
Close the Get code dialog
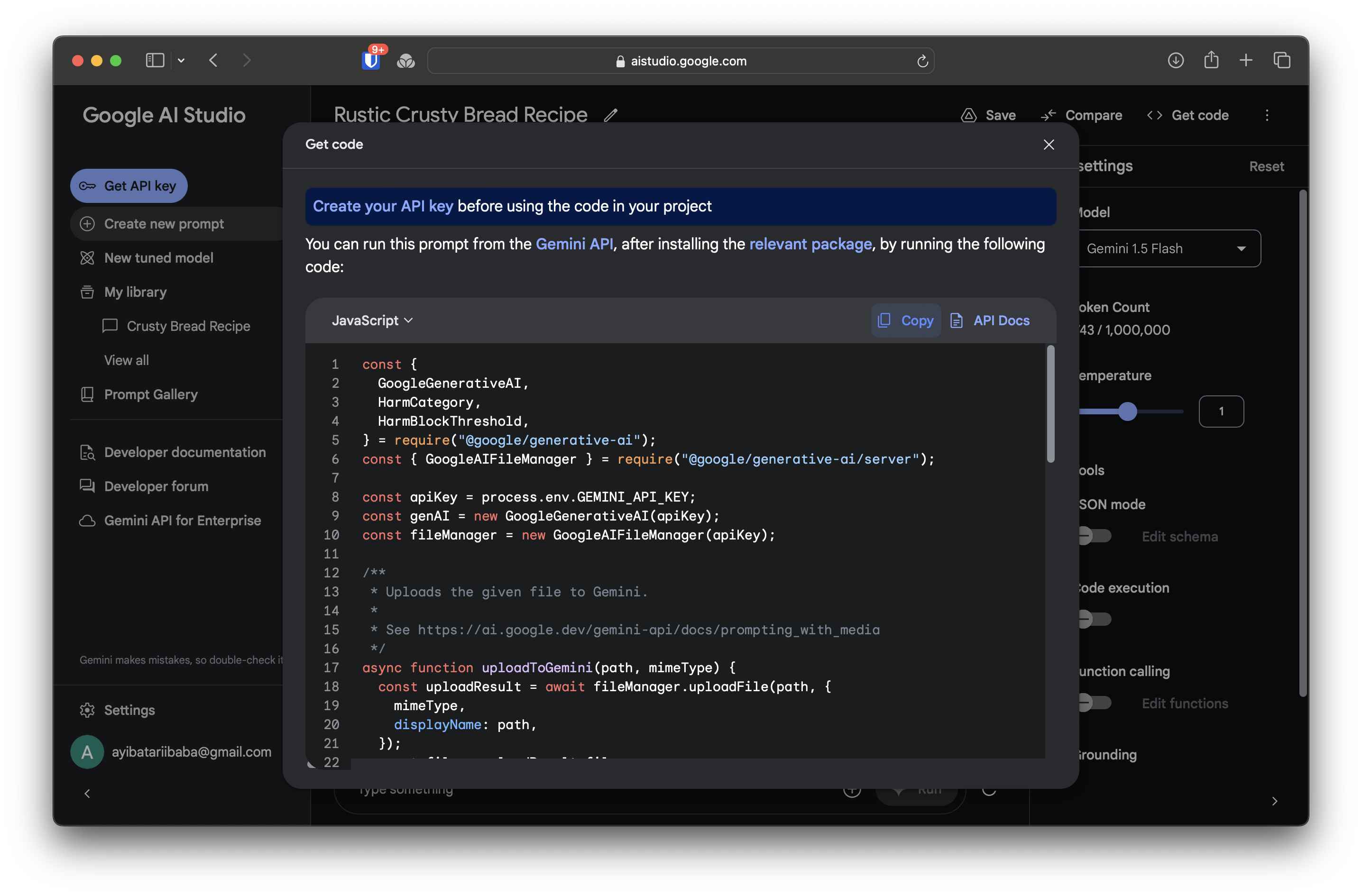click(1049, 145)
